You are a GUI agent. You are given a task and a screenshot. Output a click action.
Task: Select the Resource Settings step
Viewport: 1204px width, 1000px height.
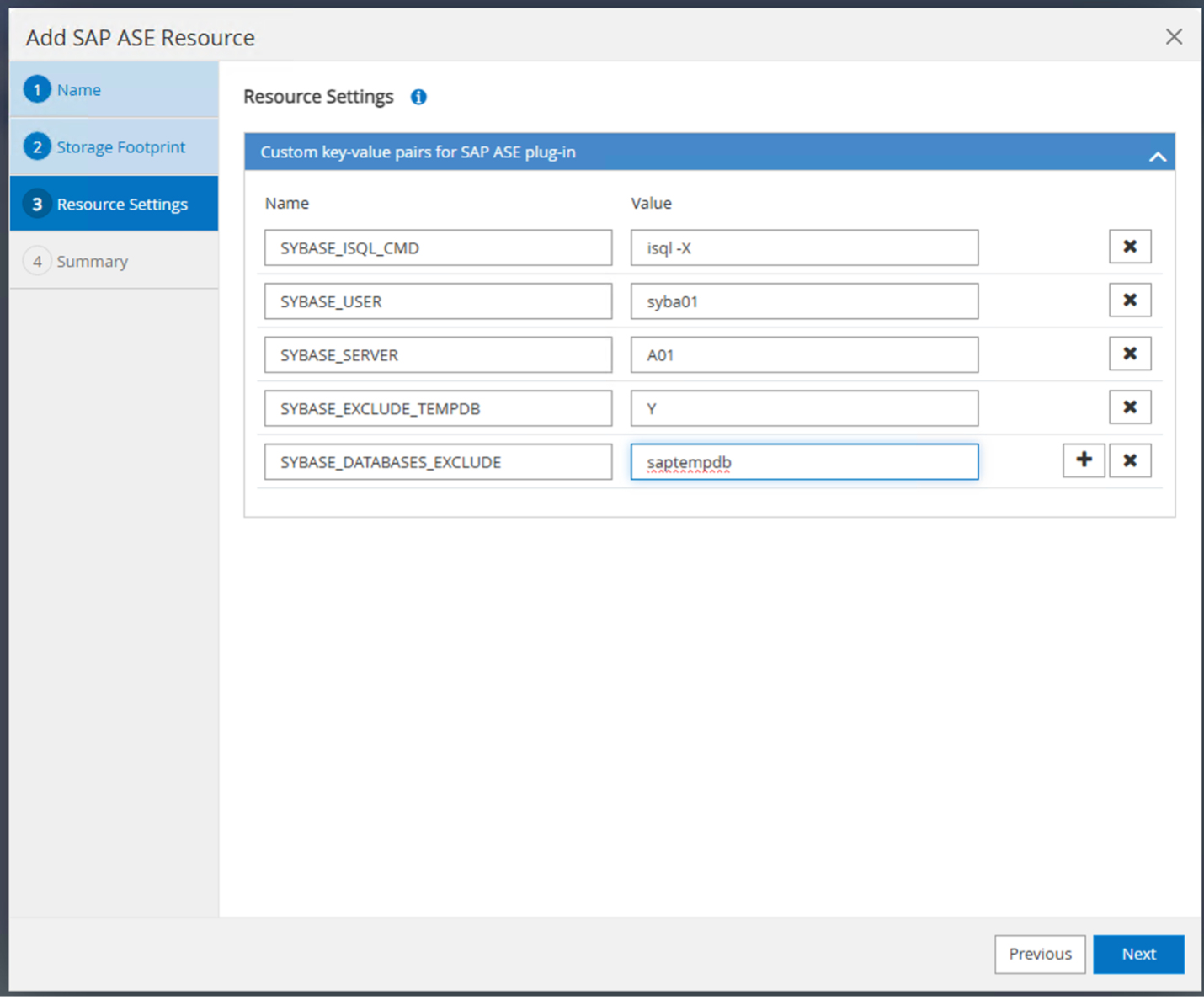pos(122,205)
